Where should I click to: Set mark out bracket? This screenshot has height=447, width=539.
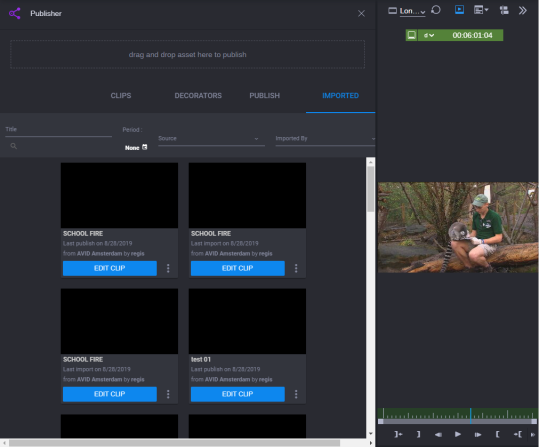pyautogui.click(x=418, y=434)
